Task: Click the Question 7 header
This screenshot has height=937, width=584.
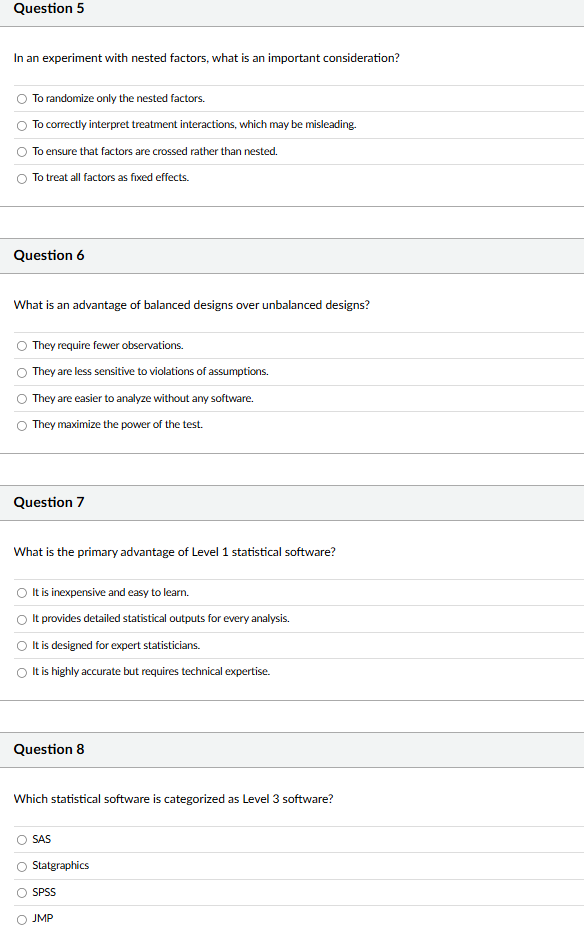Action: [x=48, y=502]
